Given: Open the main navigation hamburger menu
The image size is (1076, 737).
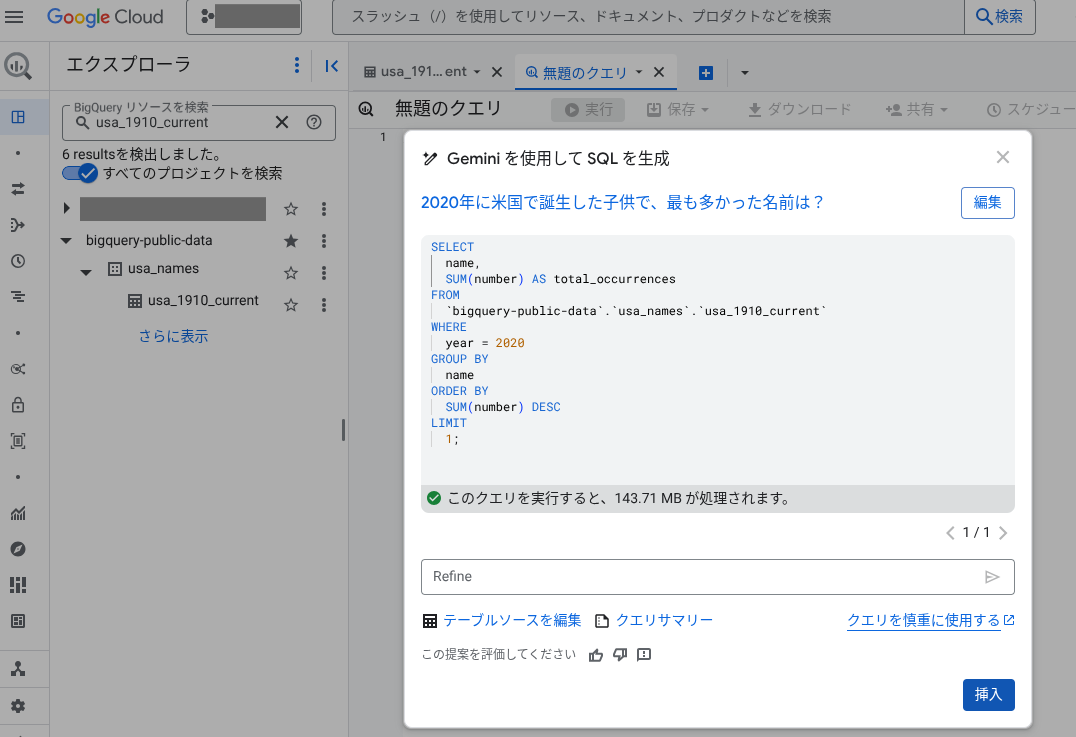Looking at the screenshot, I should 14,16.
